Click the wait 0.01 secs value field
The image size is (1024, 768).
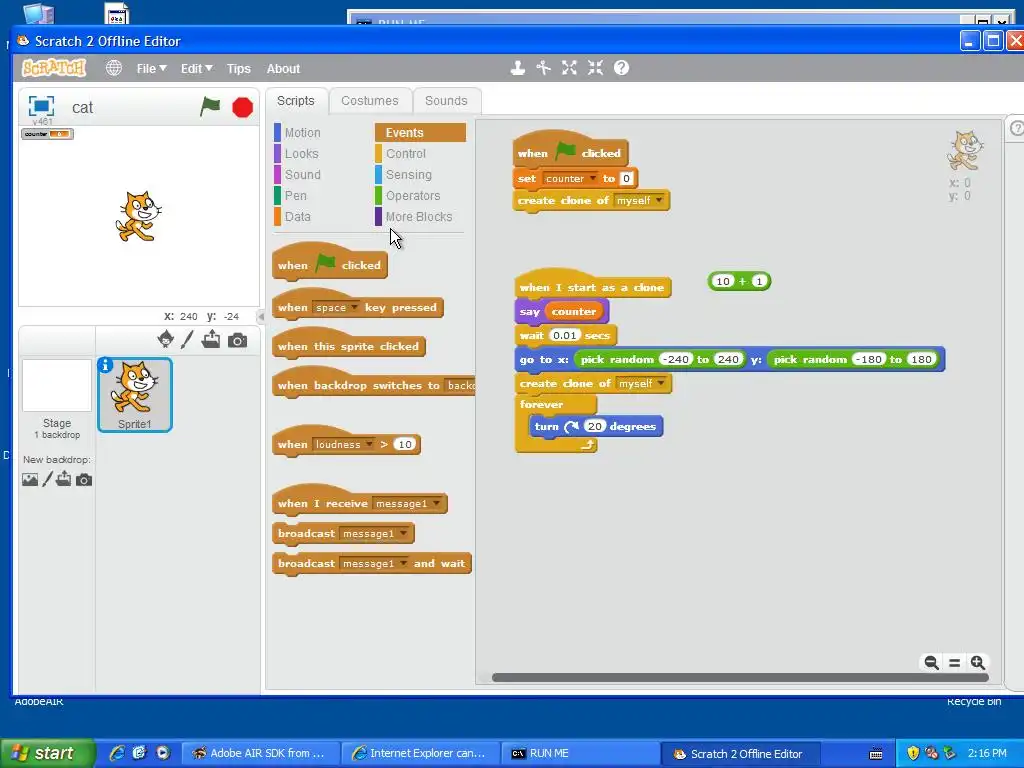click(564, 336)
